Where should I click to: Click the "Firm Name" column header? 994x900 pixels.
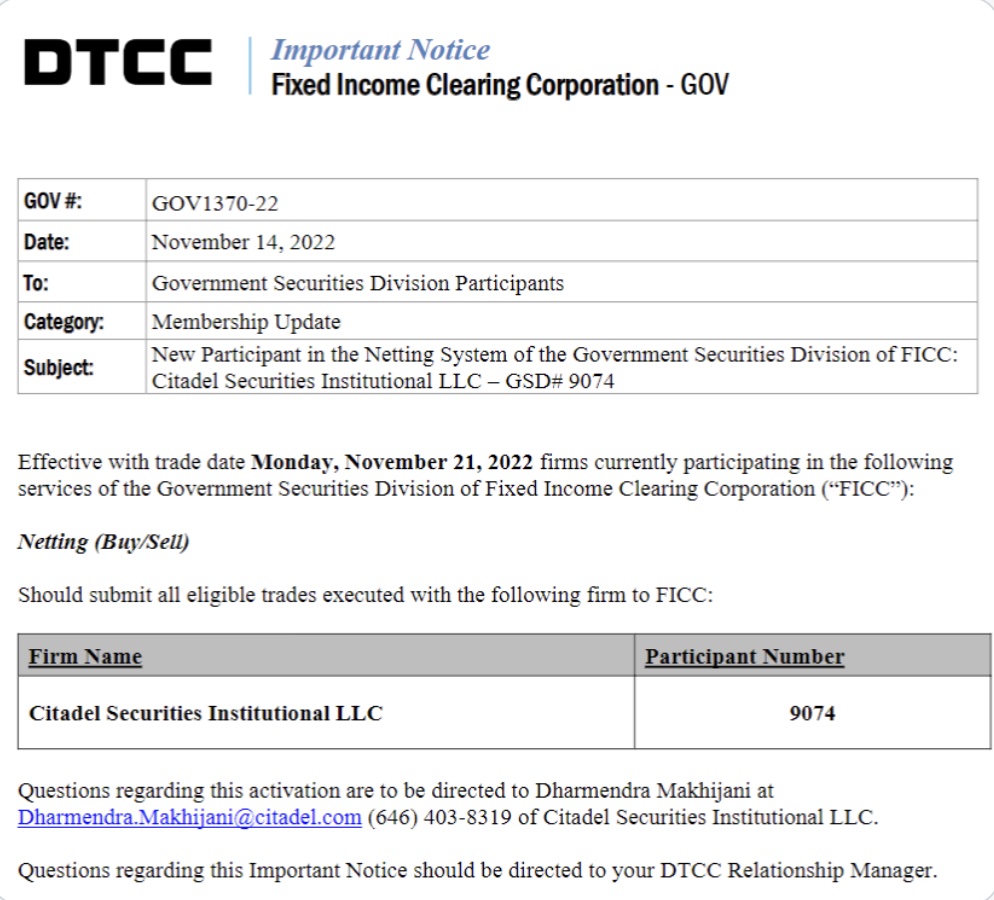[x=85, y=657]
